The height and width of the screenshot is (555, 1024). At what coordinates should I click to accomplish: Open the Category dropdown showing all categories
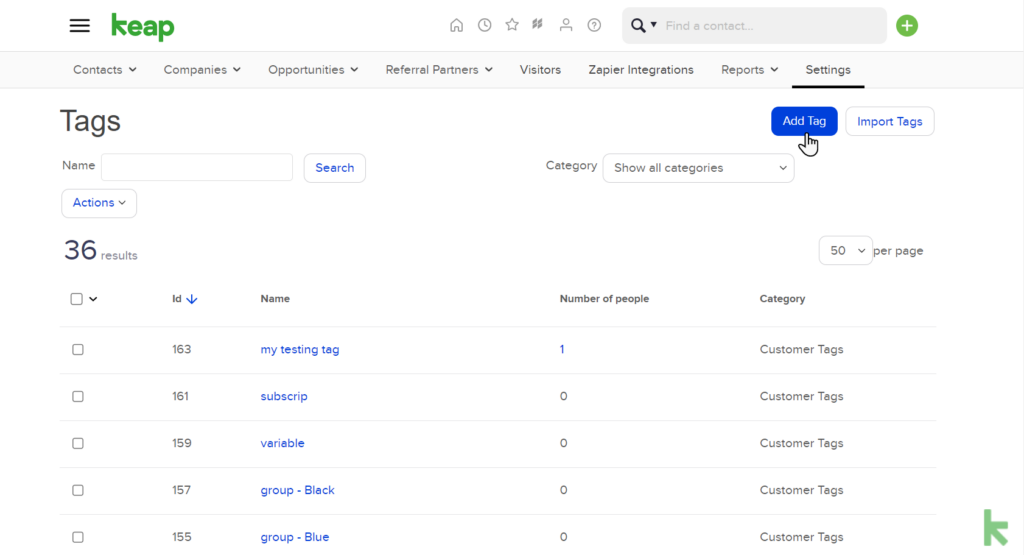pyautogui.click(x=698, y=168)
